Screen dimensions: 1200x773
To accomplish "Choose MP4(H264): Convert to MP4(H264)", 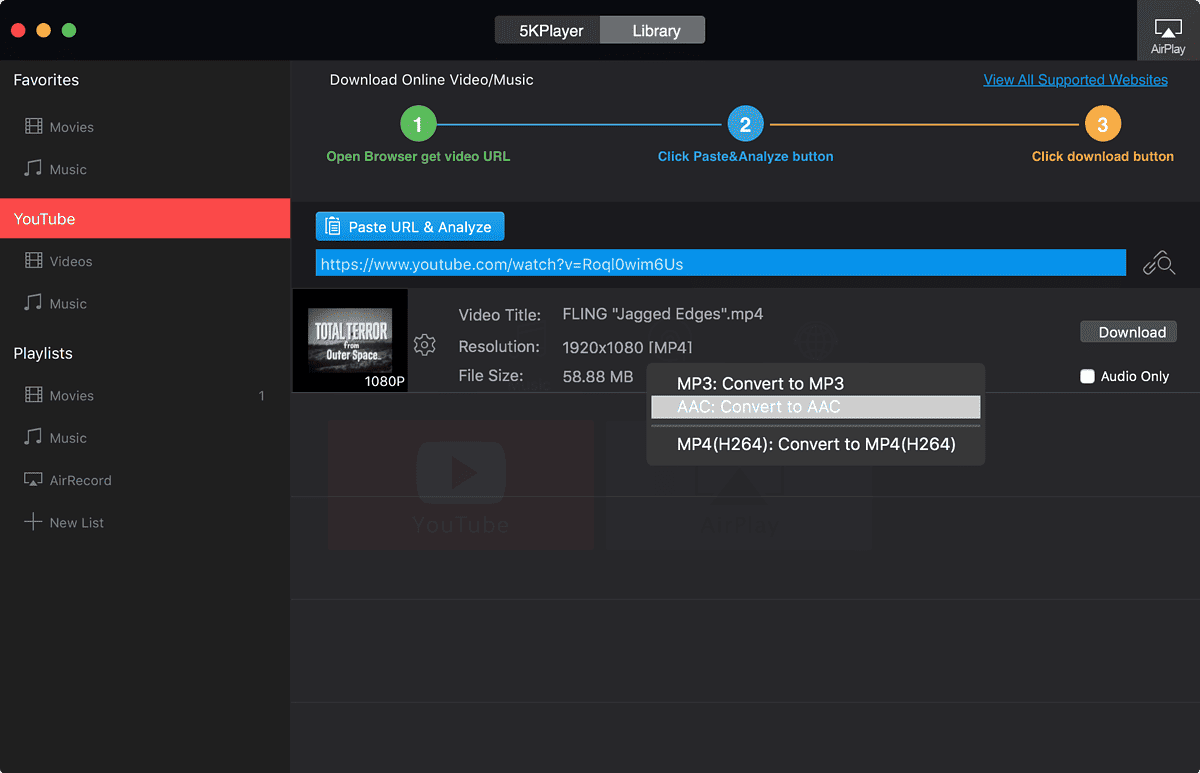I will 815,444.
